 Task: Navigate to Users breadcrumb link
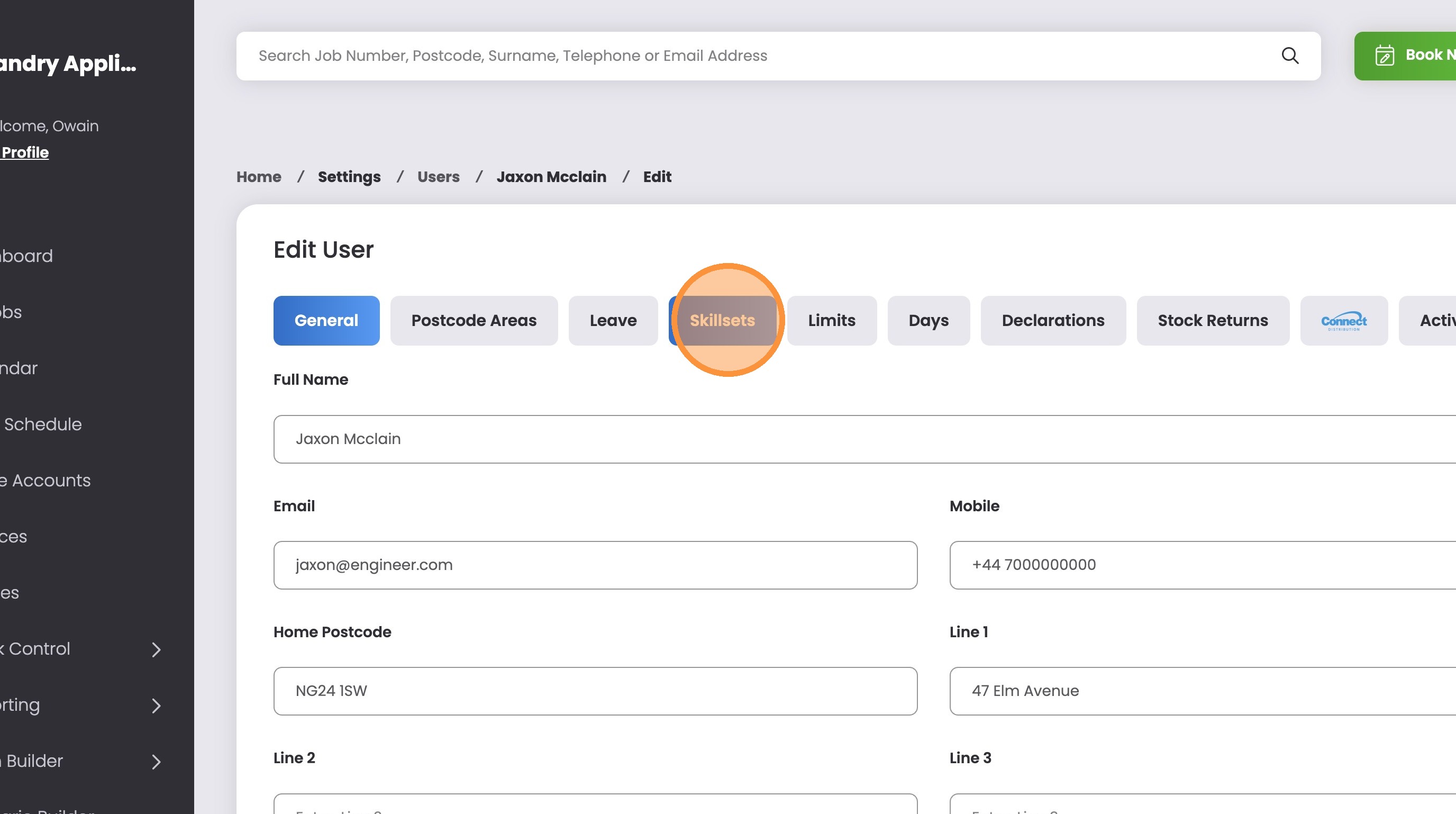click(438, 177)
